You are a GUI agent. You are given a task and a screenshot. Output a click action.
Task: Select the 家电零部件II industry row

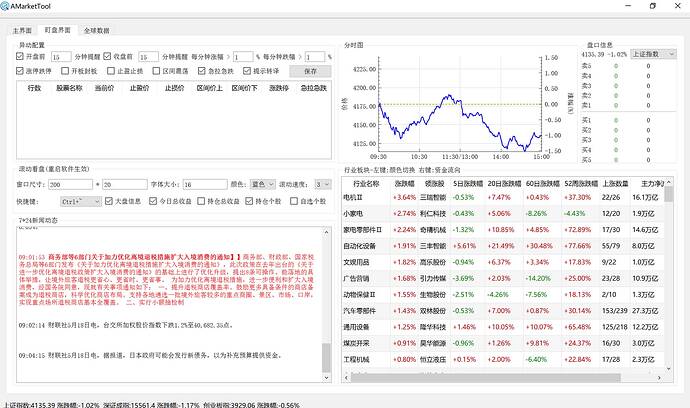pyautogui.click(x=503, y=230)
